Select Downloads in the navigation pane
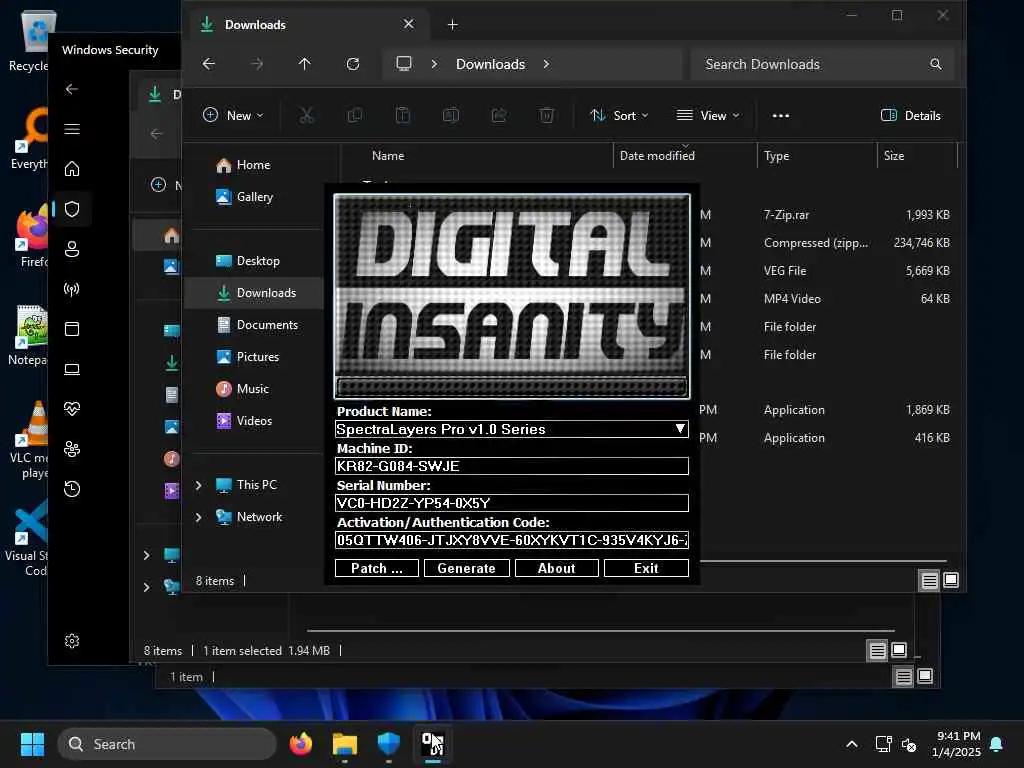Screen dimensions: 1024x768 [x=253, y=293]
